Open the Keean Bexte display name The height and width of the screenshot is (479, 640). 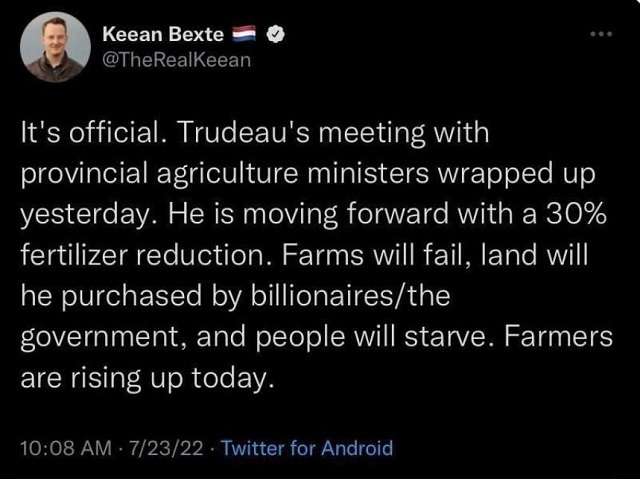163,34
